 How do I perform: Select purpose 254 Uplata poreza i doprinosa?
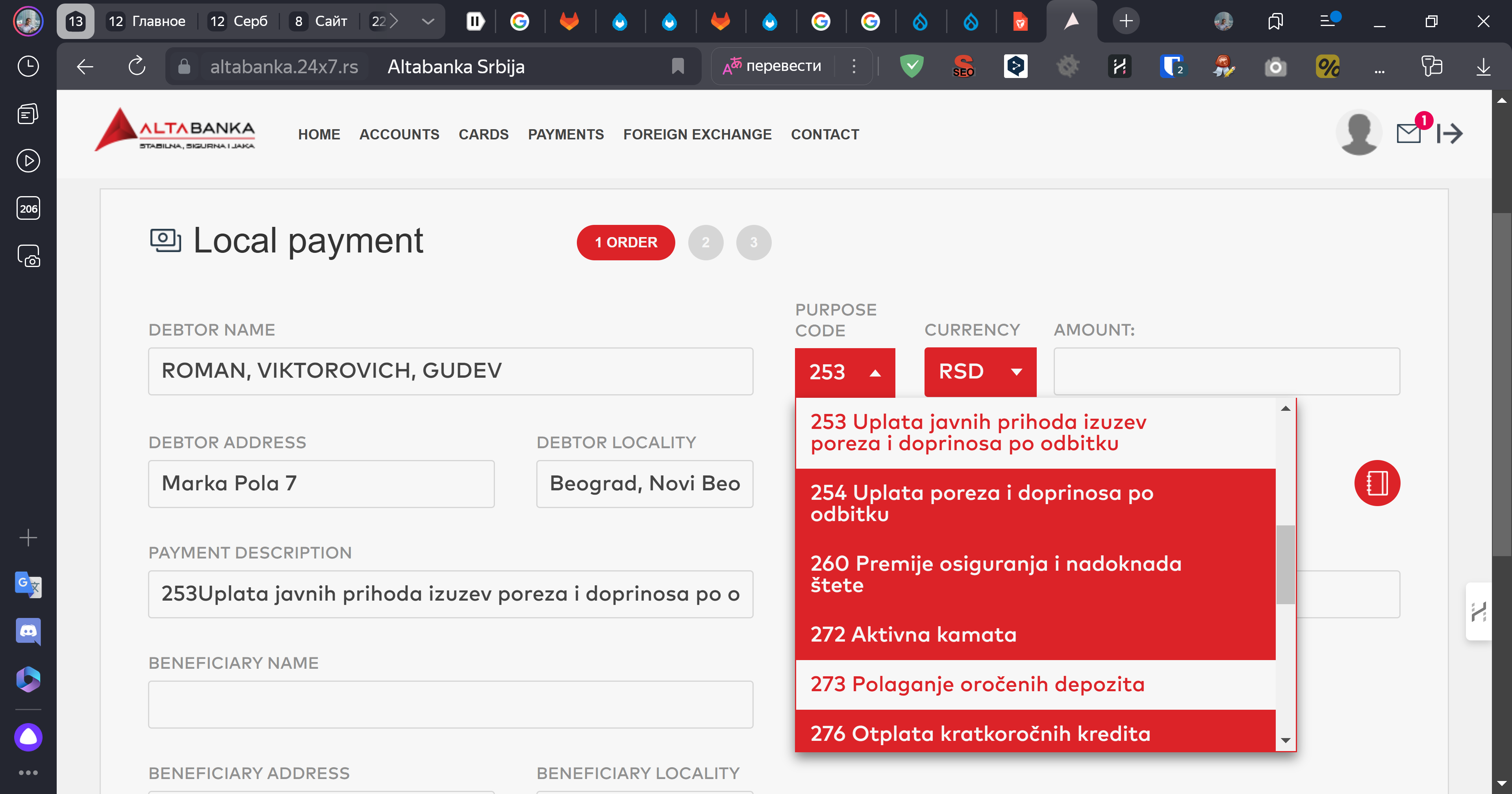pos(1036,503)
